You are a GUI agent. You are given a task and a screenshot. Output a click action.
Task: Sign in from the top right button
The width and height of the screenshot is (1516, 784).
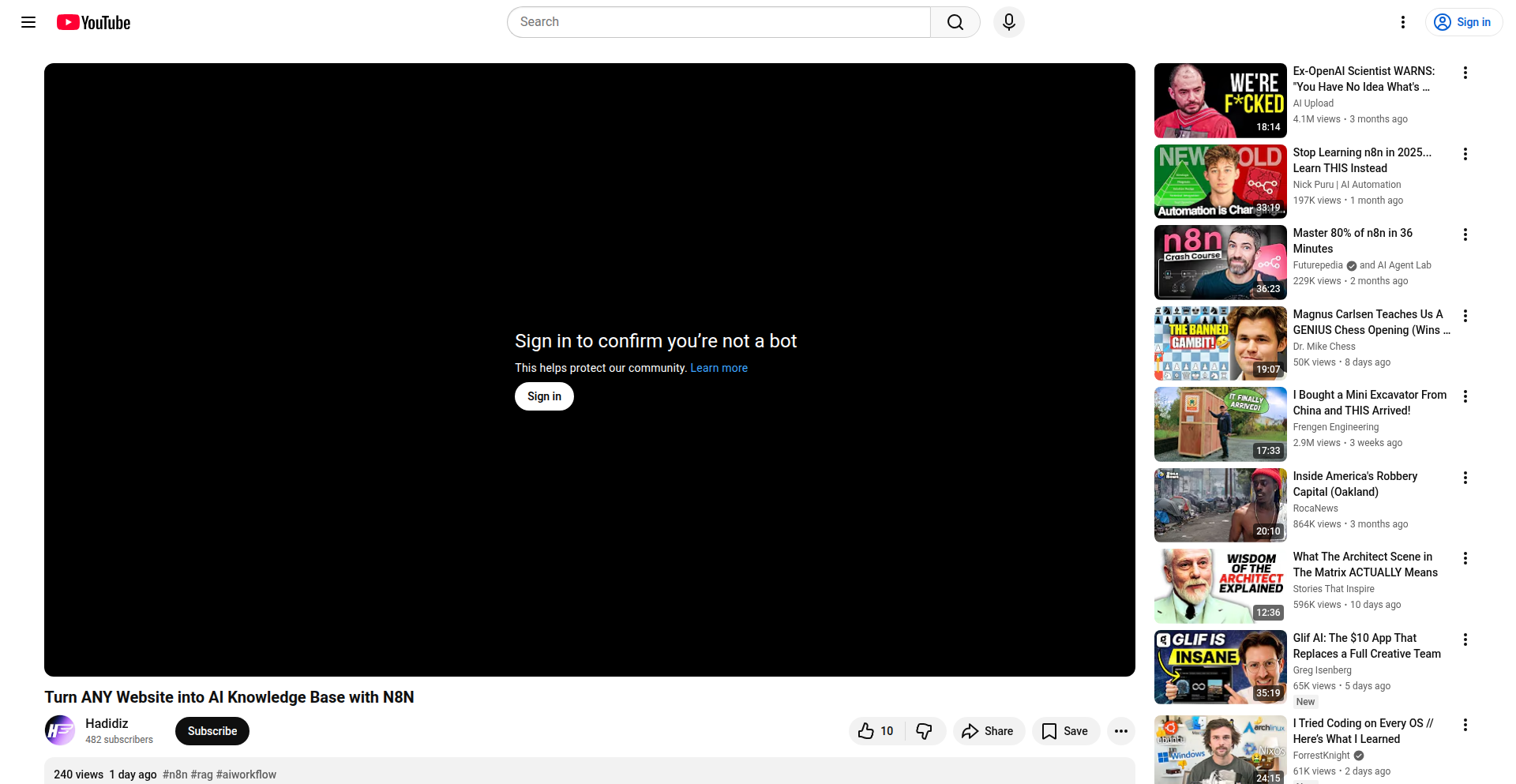point(1464,22)
